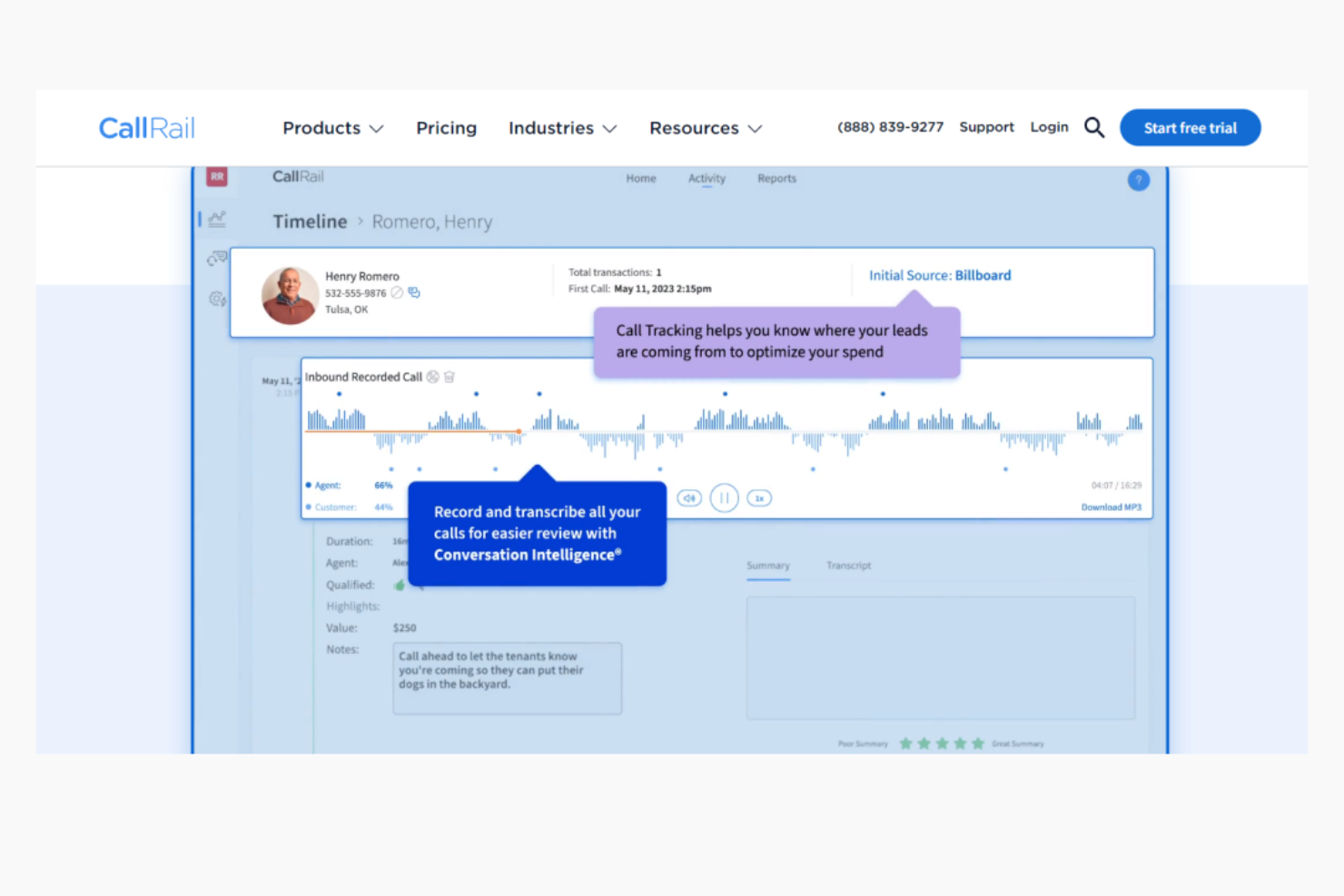This screenshot has width=1344, height=896.
Task: Rate the summary with the fifth star
Action: coord(978,743)
